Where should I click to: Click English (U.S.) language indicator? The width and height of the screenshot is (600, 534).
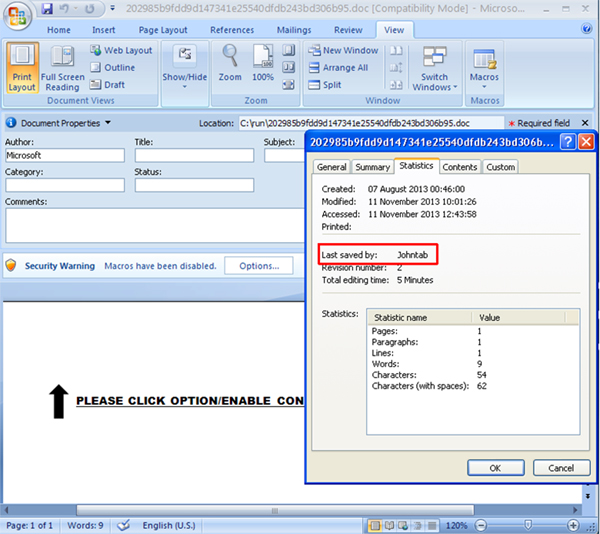pos(169,526)
